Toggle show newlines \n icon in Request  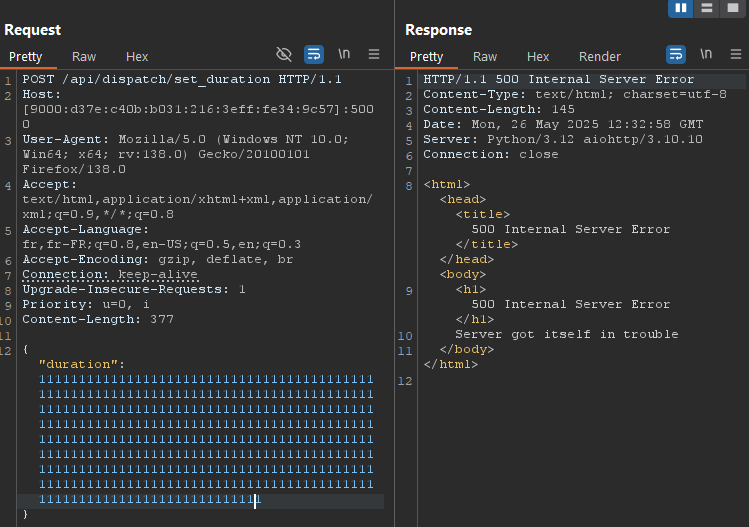click(x=344, y=54)
